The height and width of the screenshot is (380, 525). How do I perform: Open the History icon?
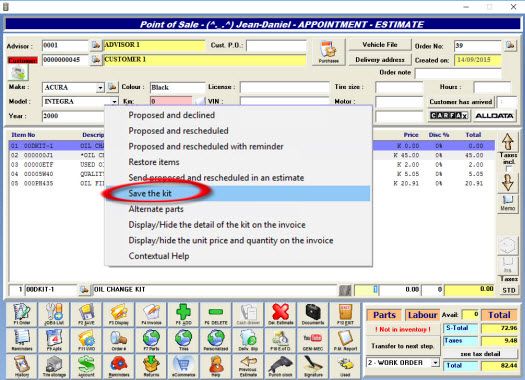click(x=22, y=366)
